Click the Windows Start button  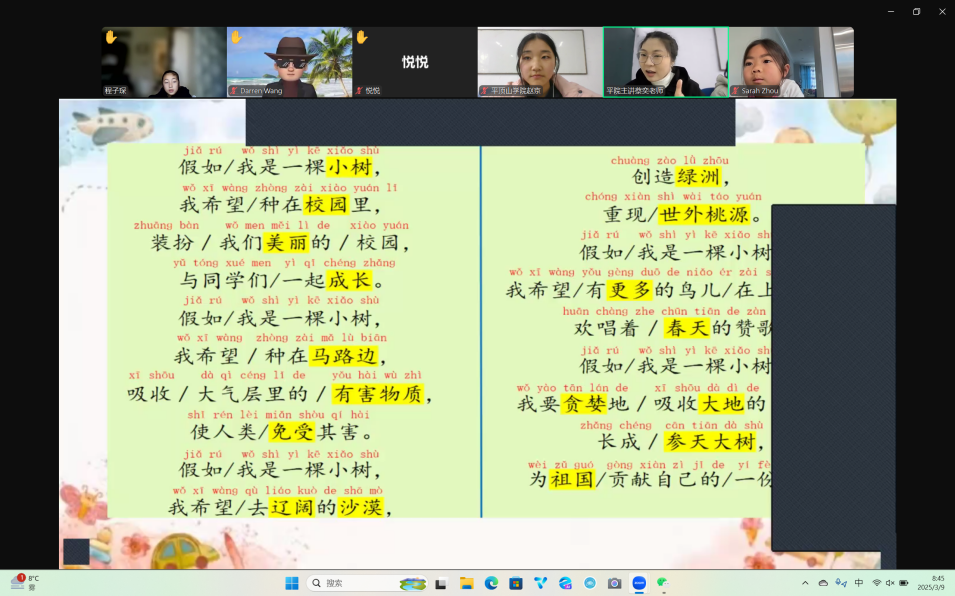[292, 583]
